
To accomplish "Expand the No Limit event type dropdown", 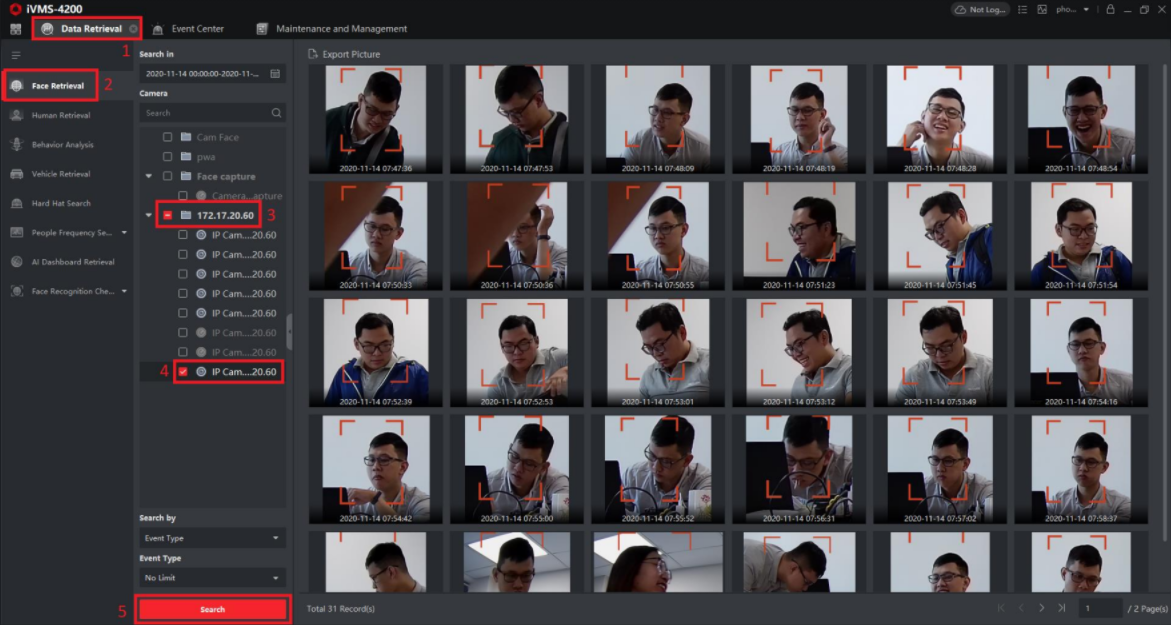I will pos(212,578).
